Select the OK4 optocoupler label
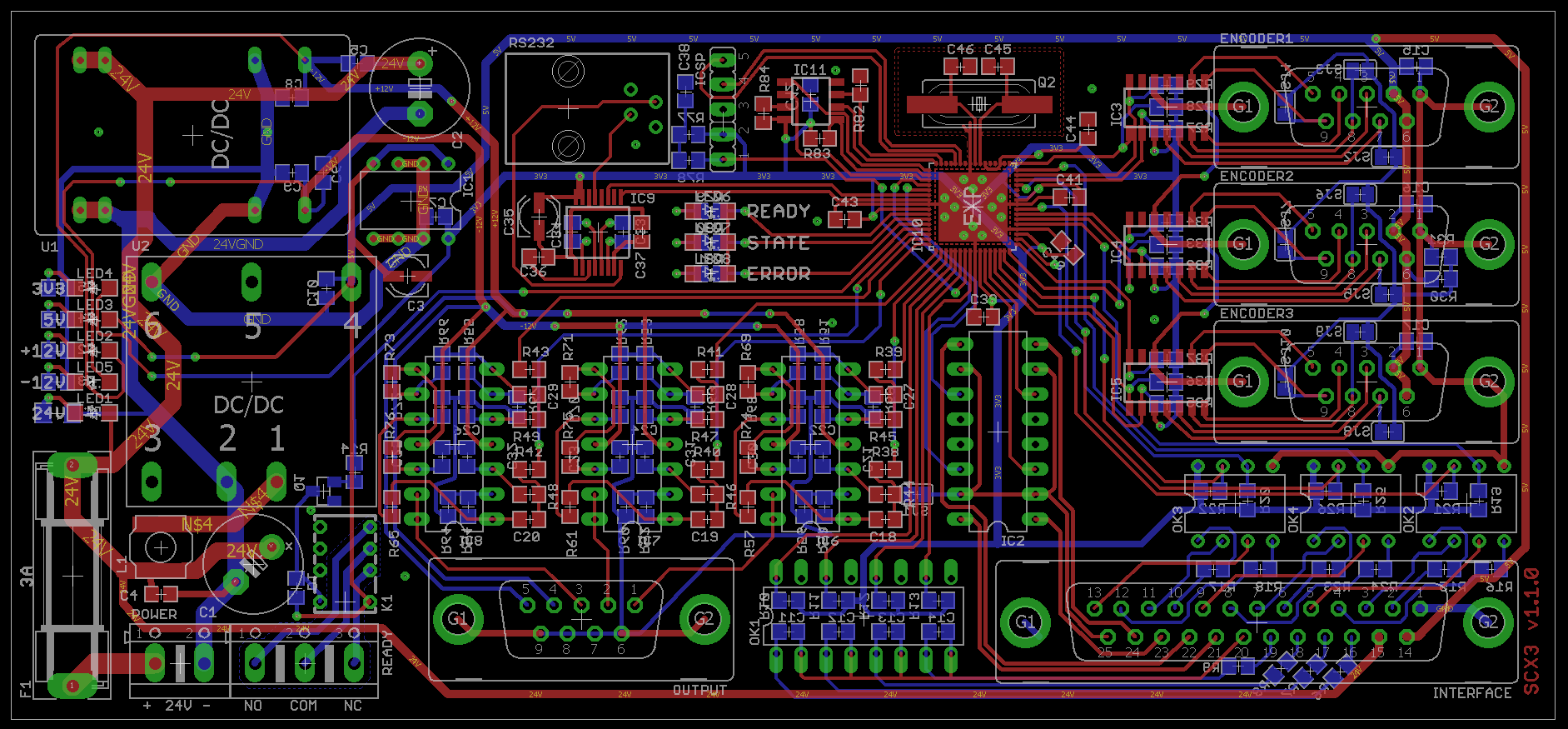 pyautogui.click(x=1293, y=519)
